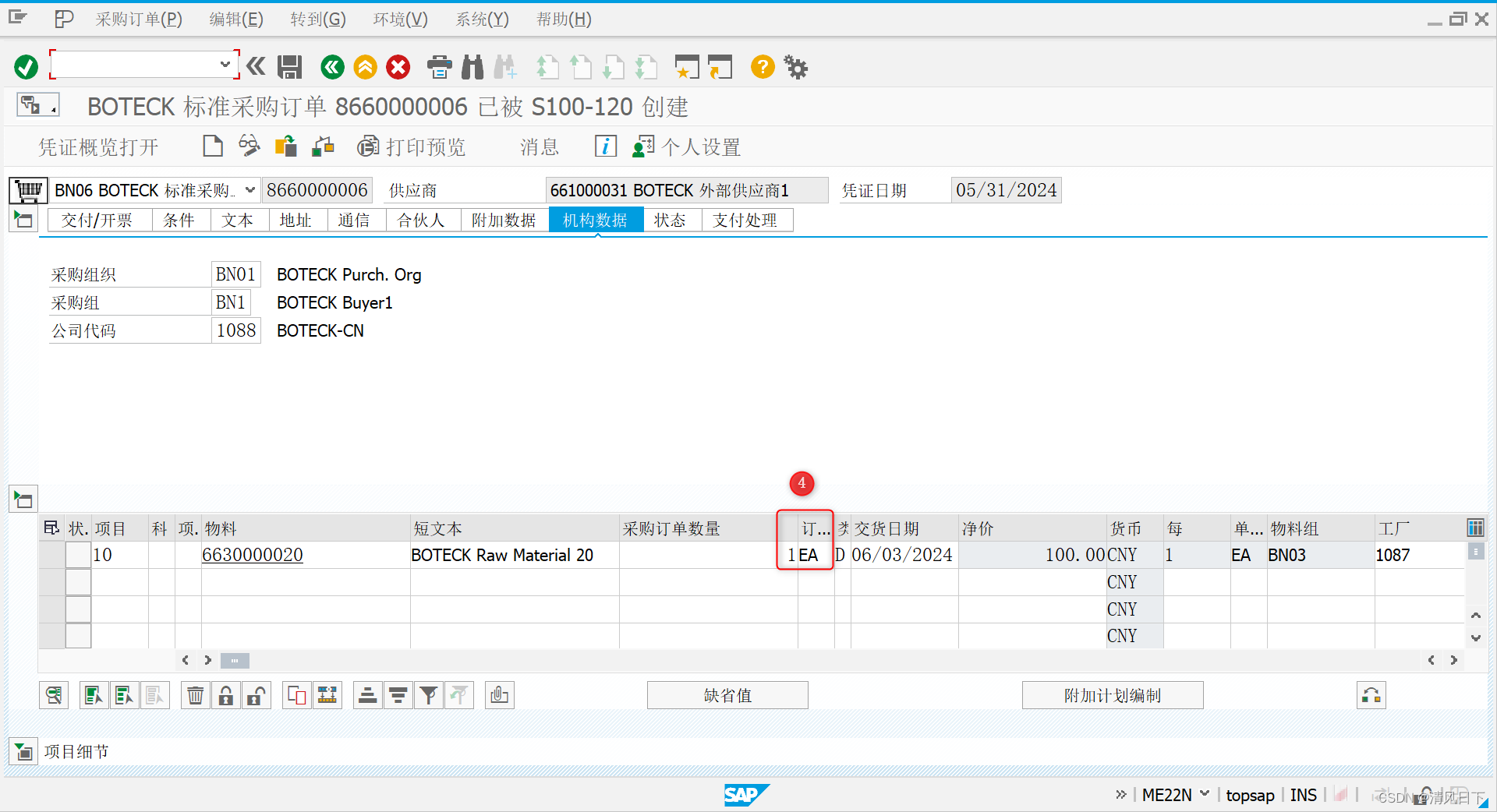Copy the selected line item
The width and height of the screenshot is (1497, 812).
pyautogui.click(x=296, y=695)
